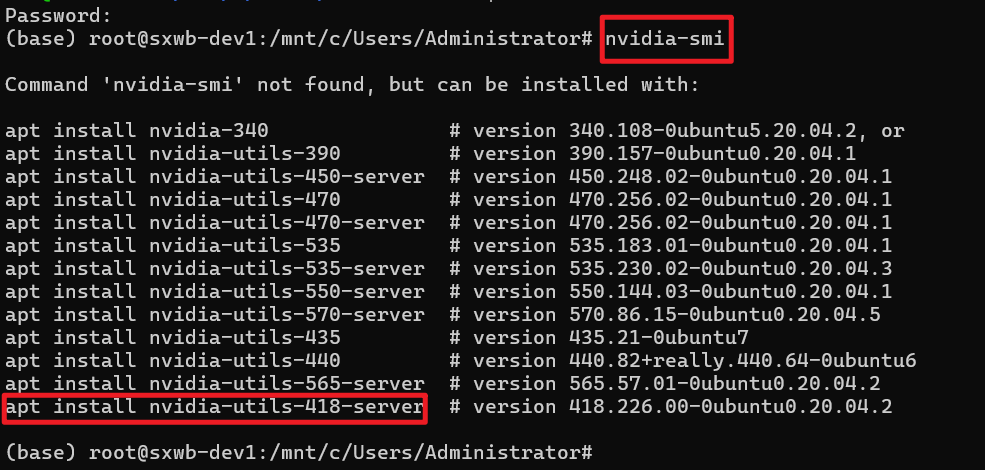Click the 'apt install nvidia-utils-470' non-server line

pos(173,200)
